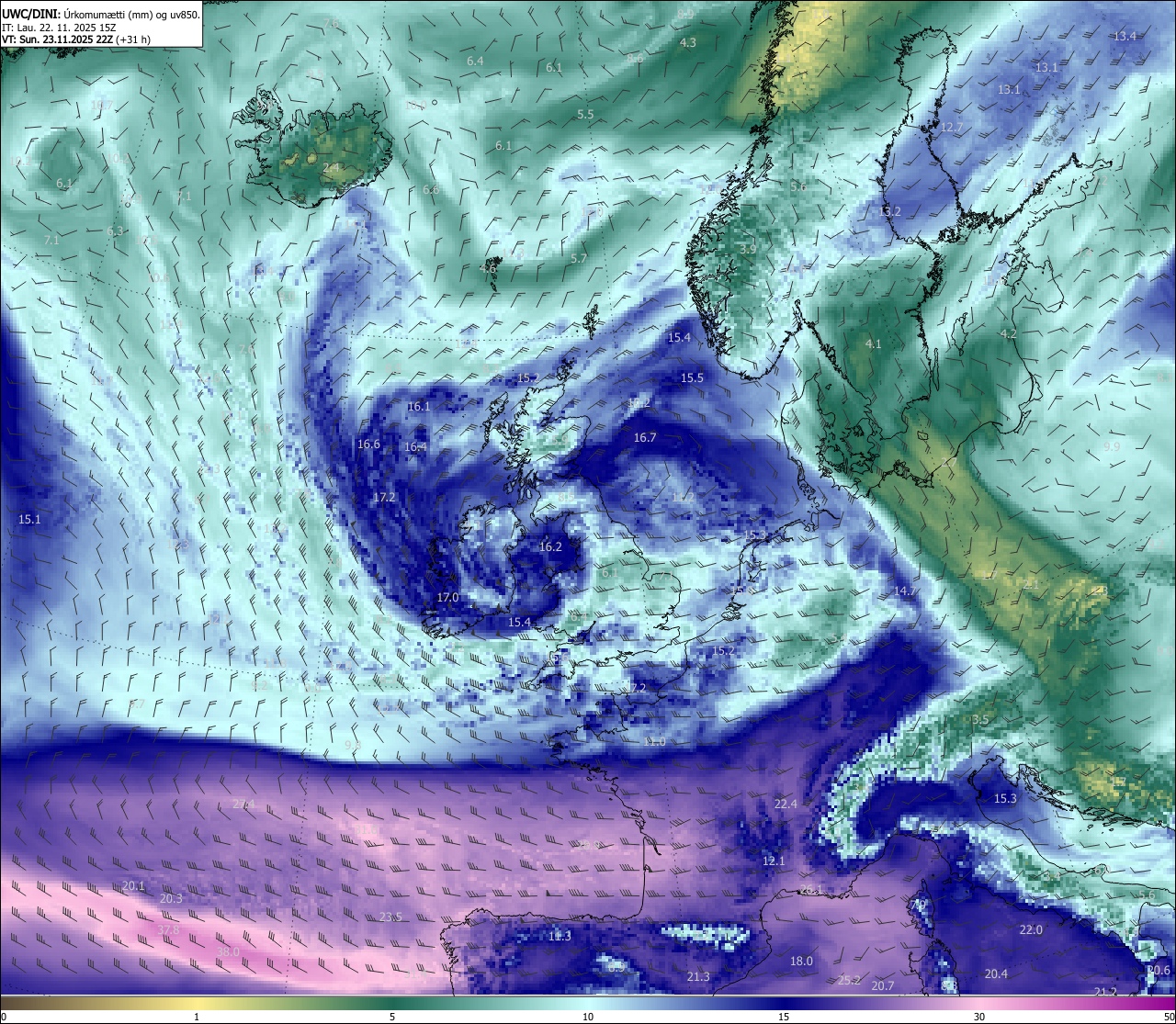
Task: Click the title text 'UWC/DINI: Úrkomumætti (mm) og uv850.'
Action: coord(101,14)
